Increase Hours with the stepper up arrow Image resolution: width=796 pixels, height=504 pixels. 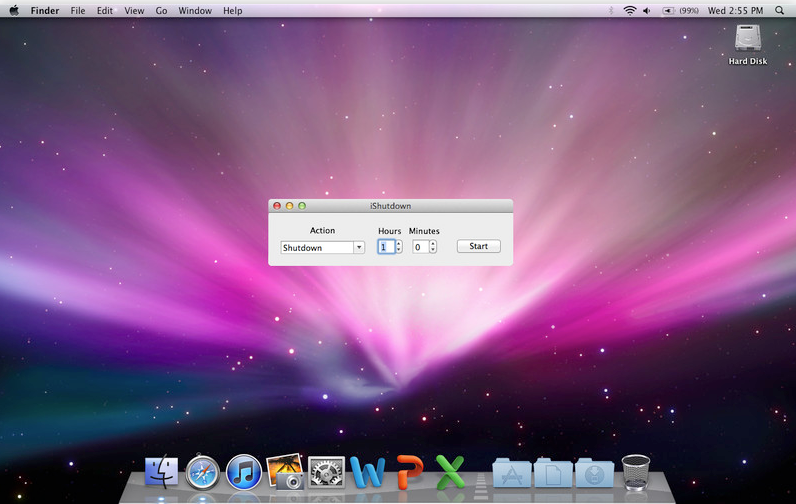pos(399,244)
